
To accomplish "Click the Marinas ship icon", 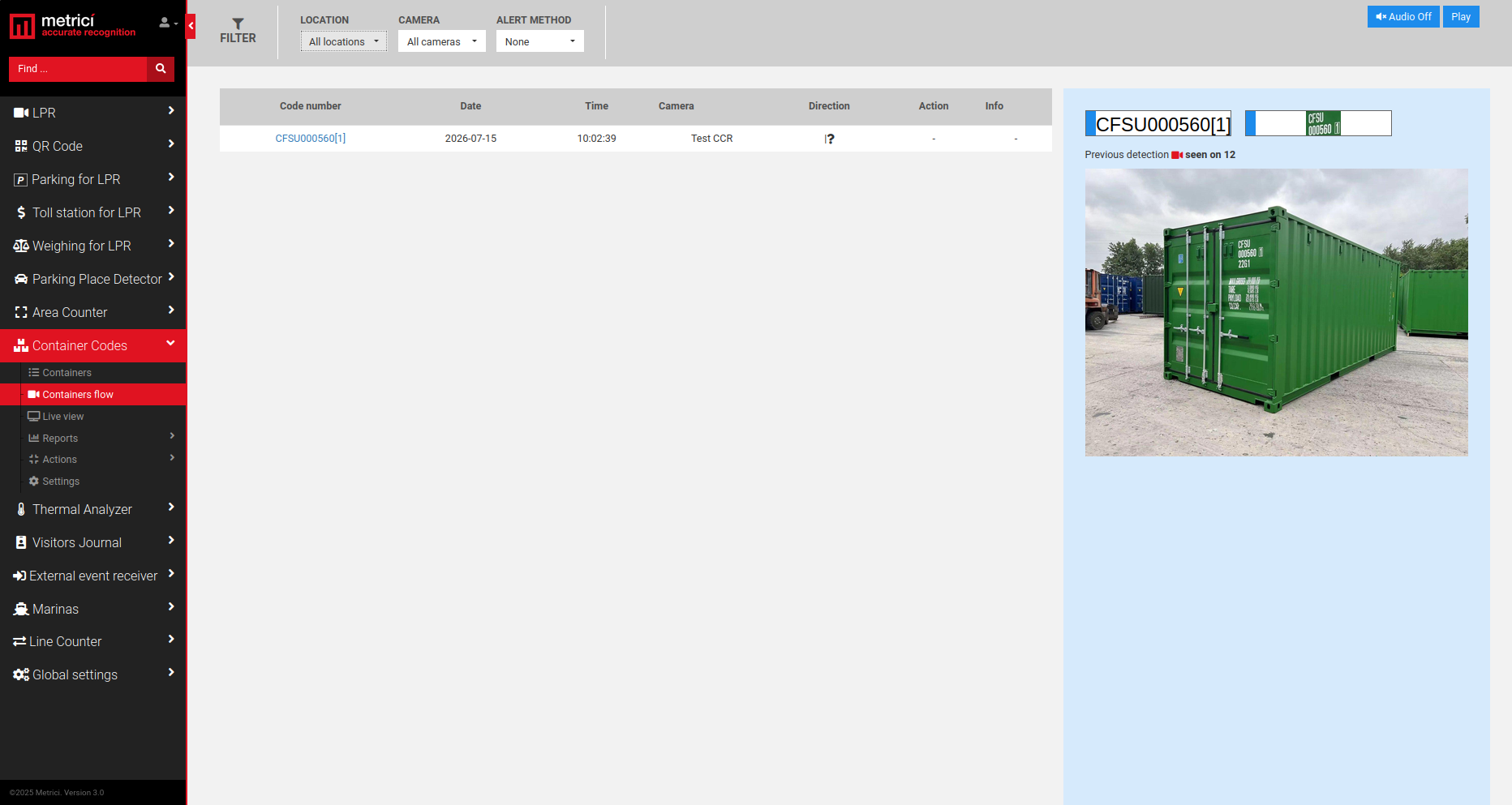I will pos(21,609).
